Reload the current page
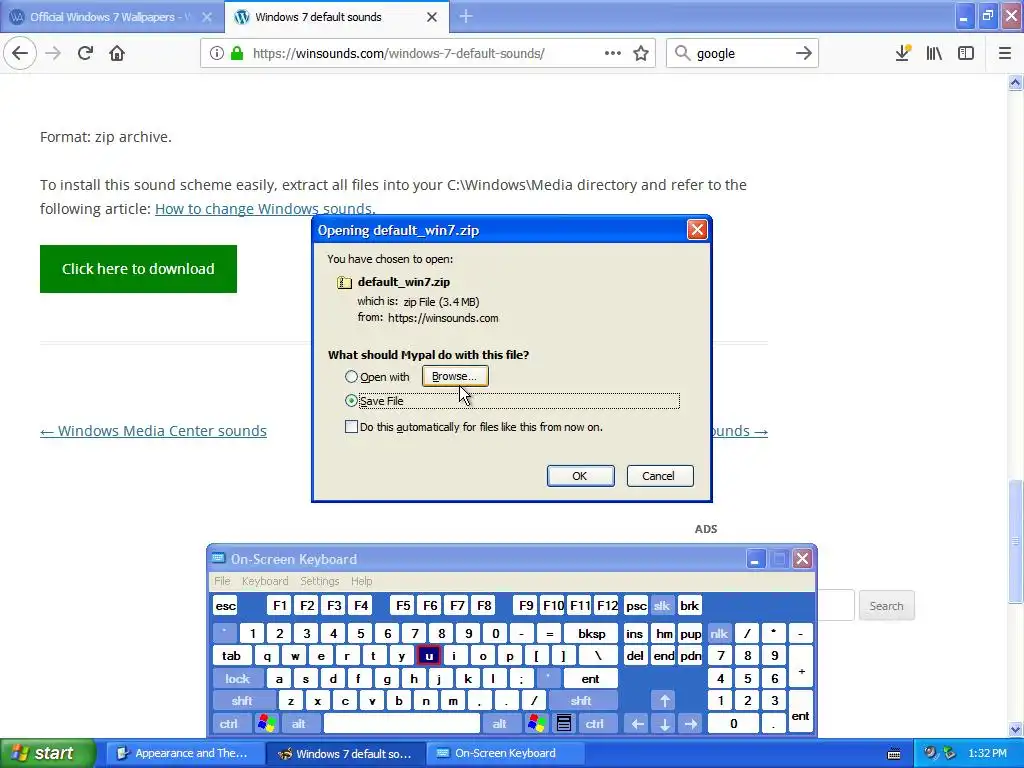The image size is (1024, 768). (85, 53)
